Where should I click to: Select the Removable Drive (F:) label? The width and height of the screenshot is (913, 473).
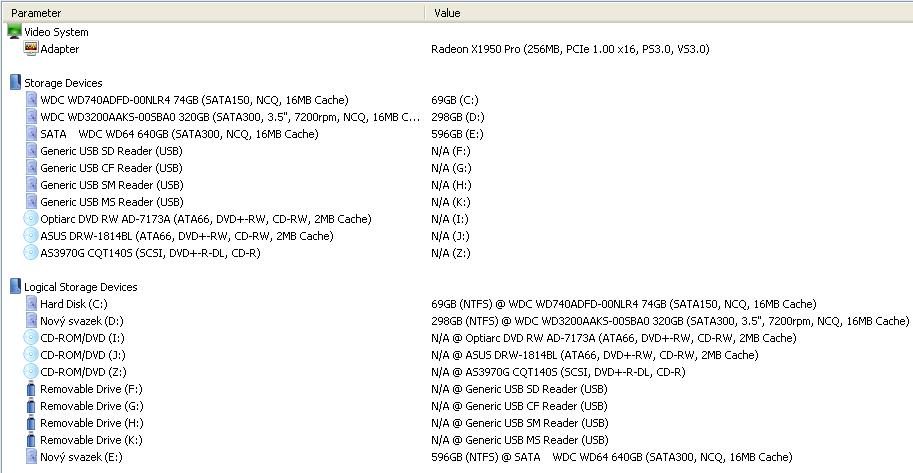pos(91,389)
